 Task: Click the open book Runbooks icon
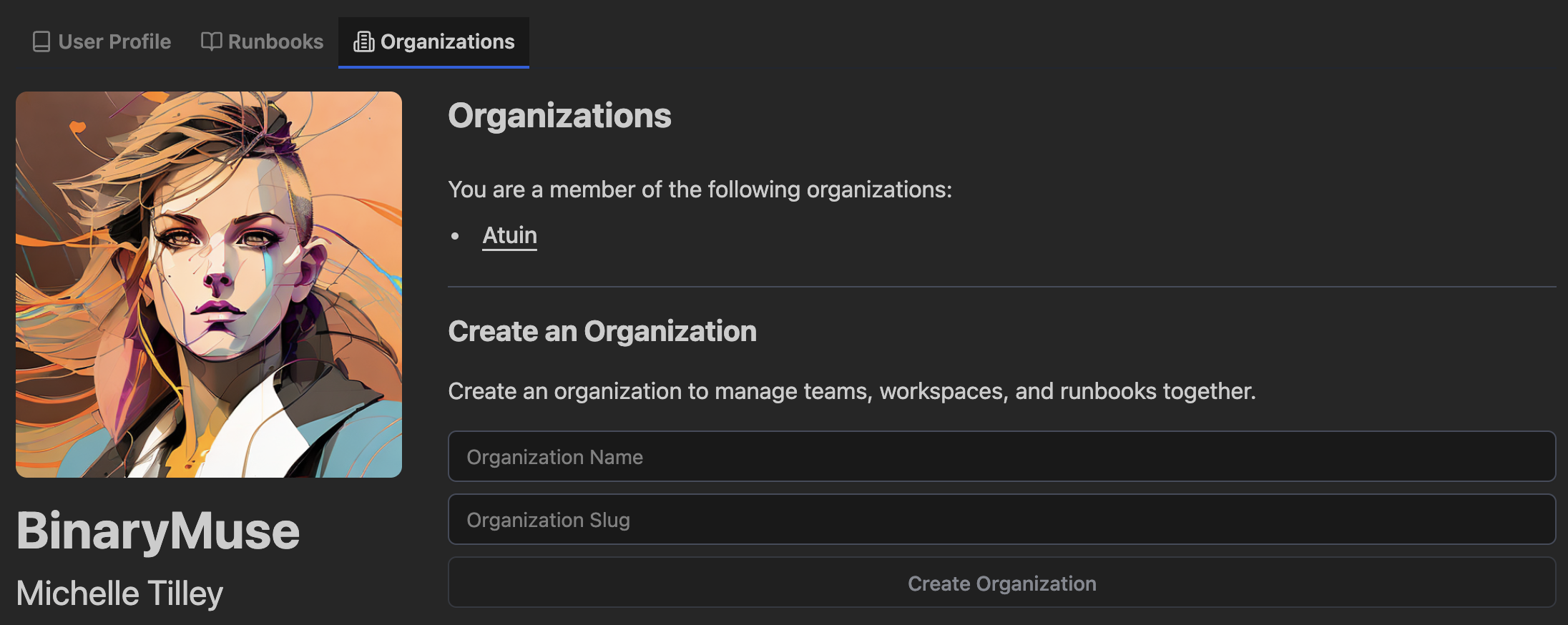(x=211, y=41)
